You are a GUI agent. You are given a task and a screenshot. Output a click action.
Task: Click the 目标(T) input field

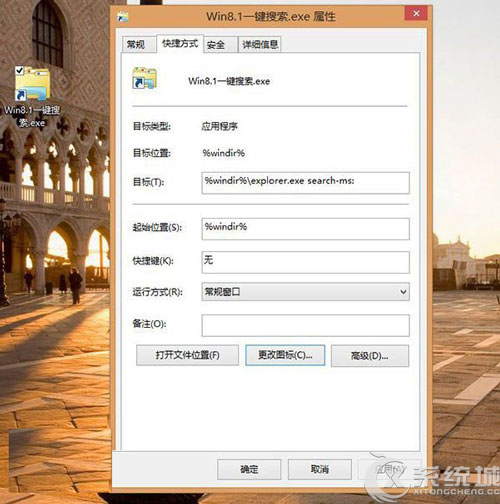coord(305,183)
